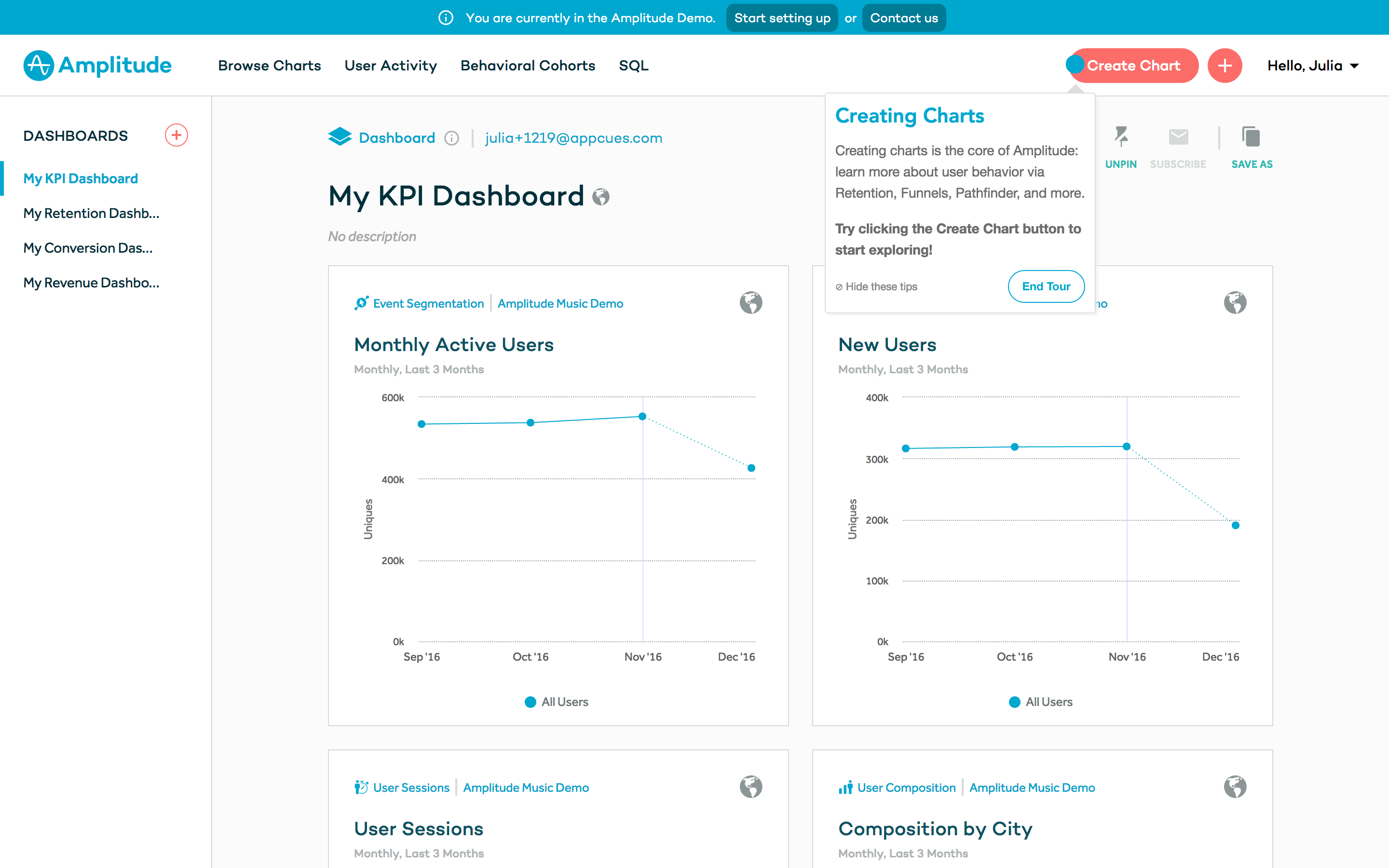
Task: Click the globe icon next to My KPI Dashboard title
Action: tap(601, 197)
